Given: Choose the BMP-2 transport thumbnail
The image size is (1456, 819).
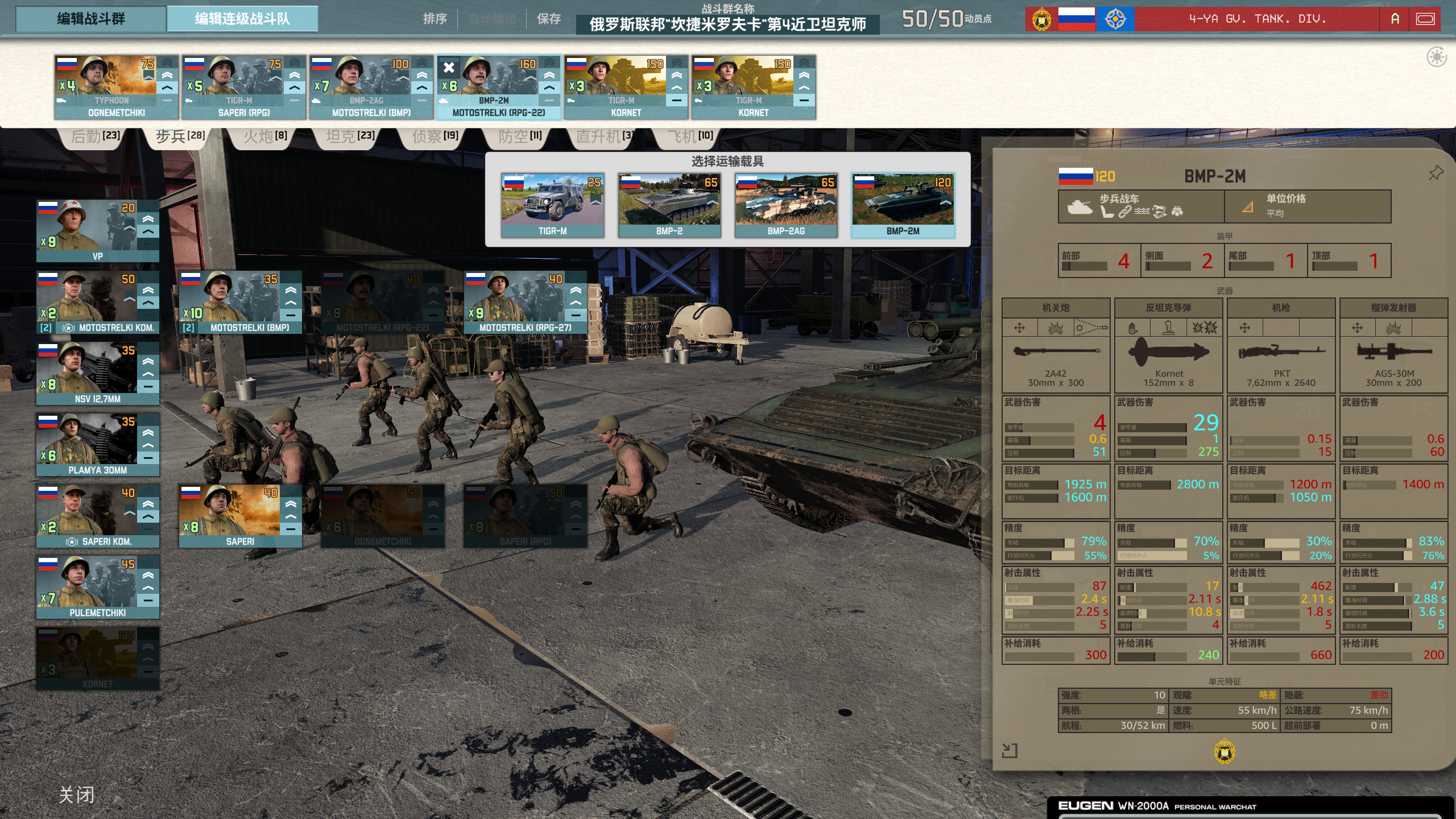Looking at the screenshot, I should (669, 205).
